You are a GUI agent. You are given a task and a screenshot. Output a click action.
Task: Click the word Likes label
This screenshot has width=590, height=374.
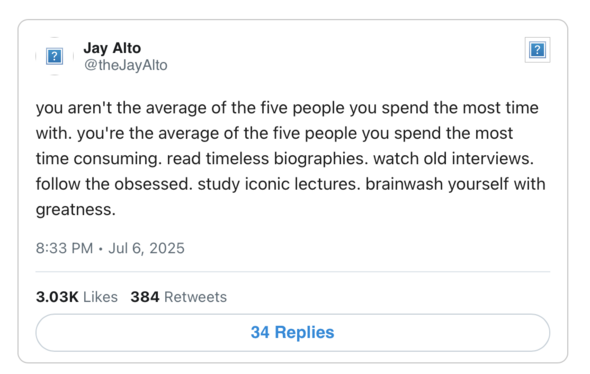click(x=100, y=297)
